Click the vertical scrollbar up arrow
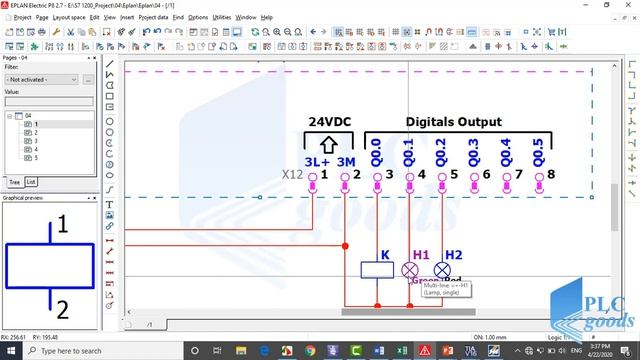Viewport: 640px width, 360px height. pos(615,65)
